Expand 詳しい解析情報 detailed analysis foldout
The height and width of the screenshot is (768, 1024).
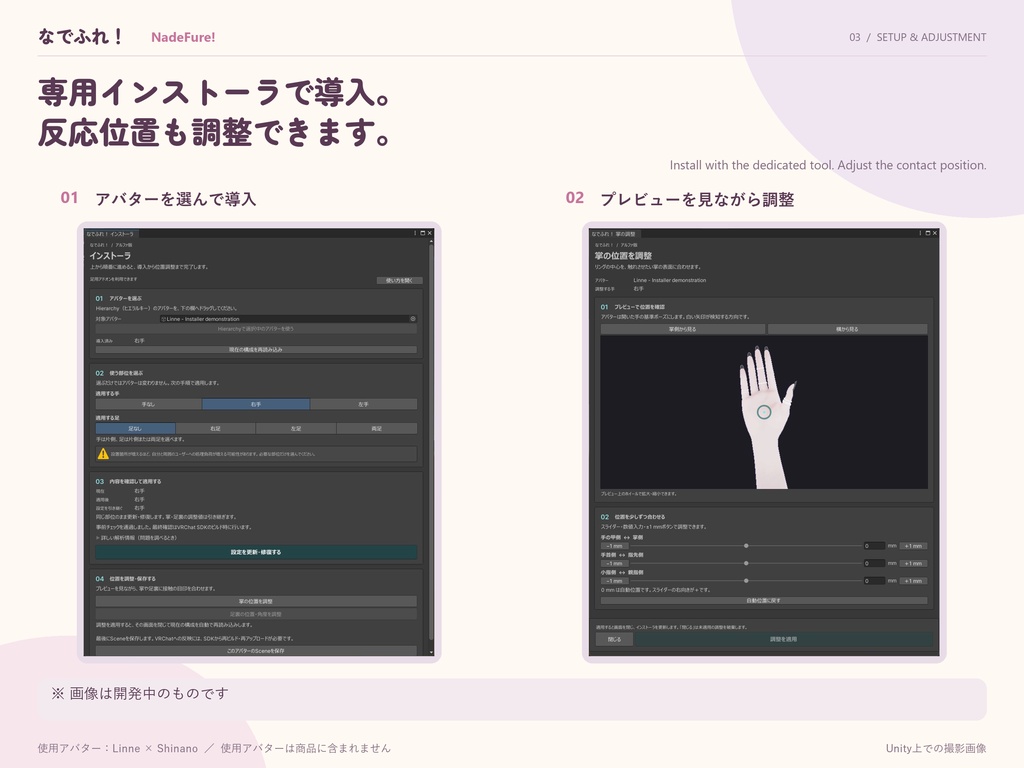[x=136, y=537]
